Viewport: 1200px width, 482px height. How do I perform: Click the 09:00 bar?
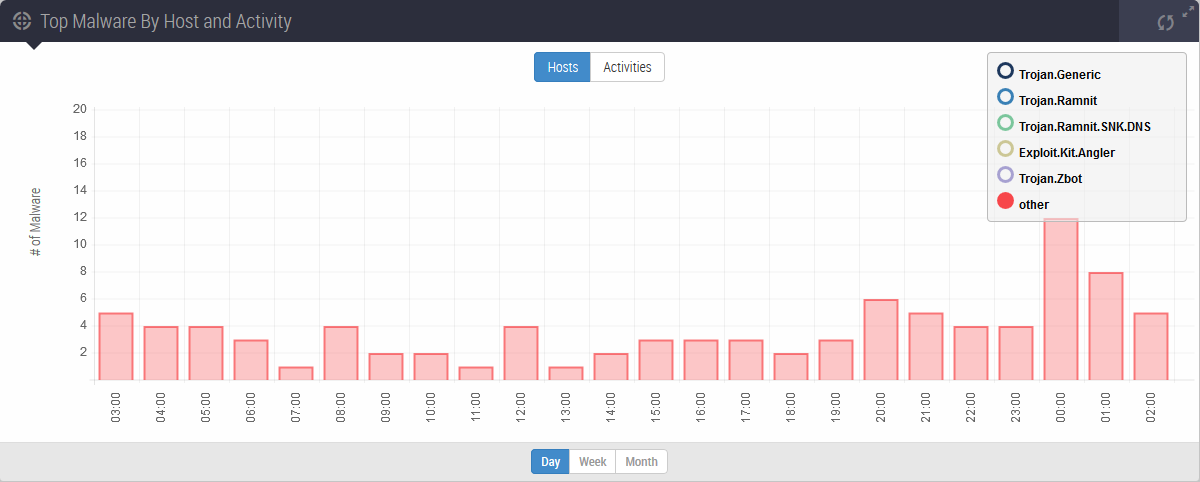[x=386, y=367]
